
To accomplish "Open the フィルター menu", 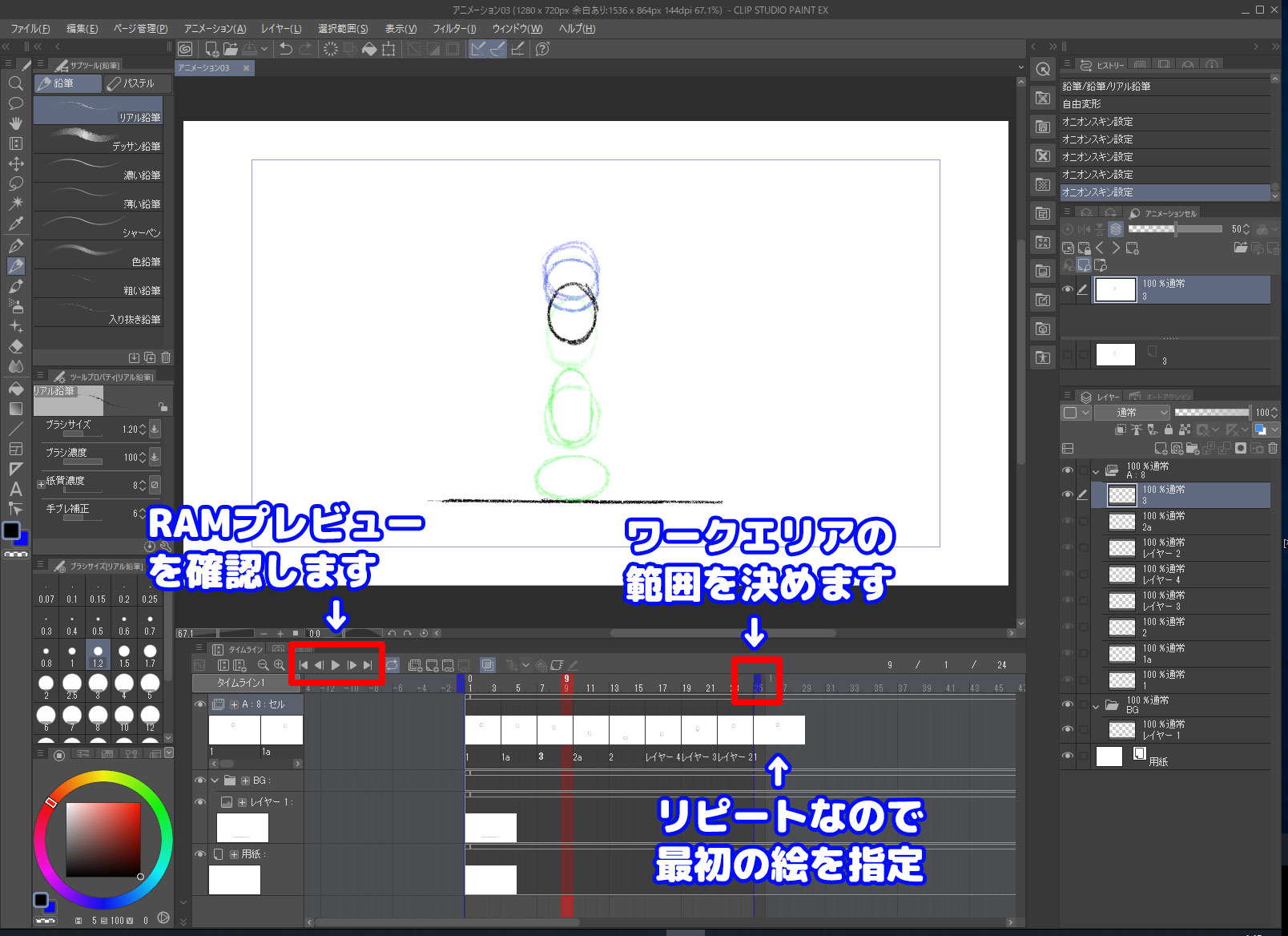I will 453,28.
